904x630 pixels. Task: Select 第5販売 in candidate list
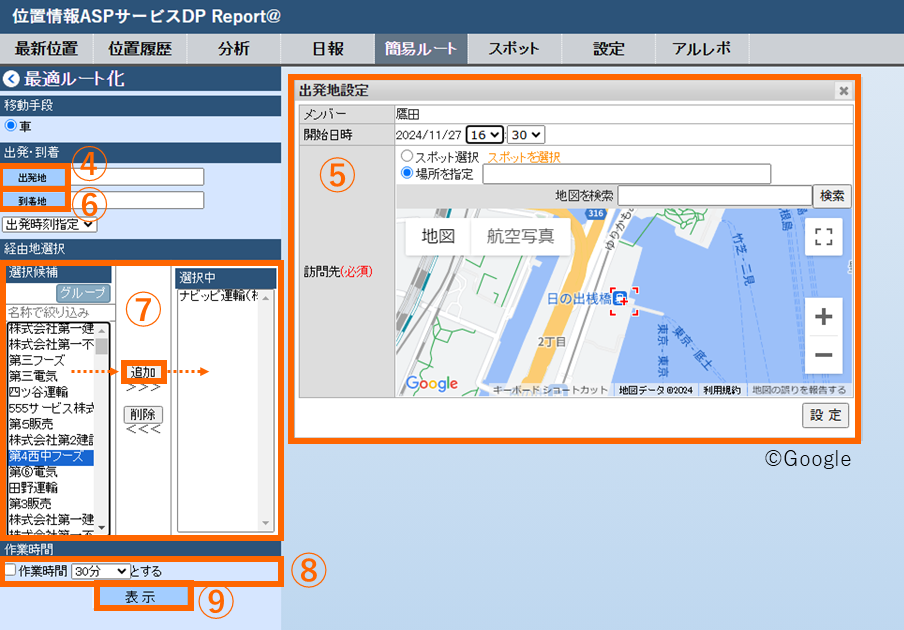click(51, 424)
